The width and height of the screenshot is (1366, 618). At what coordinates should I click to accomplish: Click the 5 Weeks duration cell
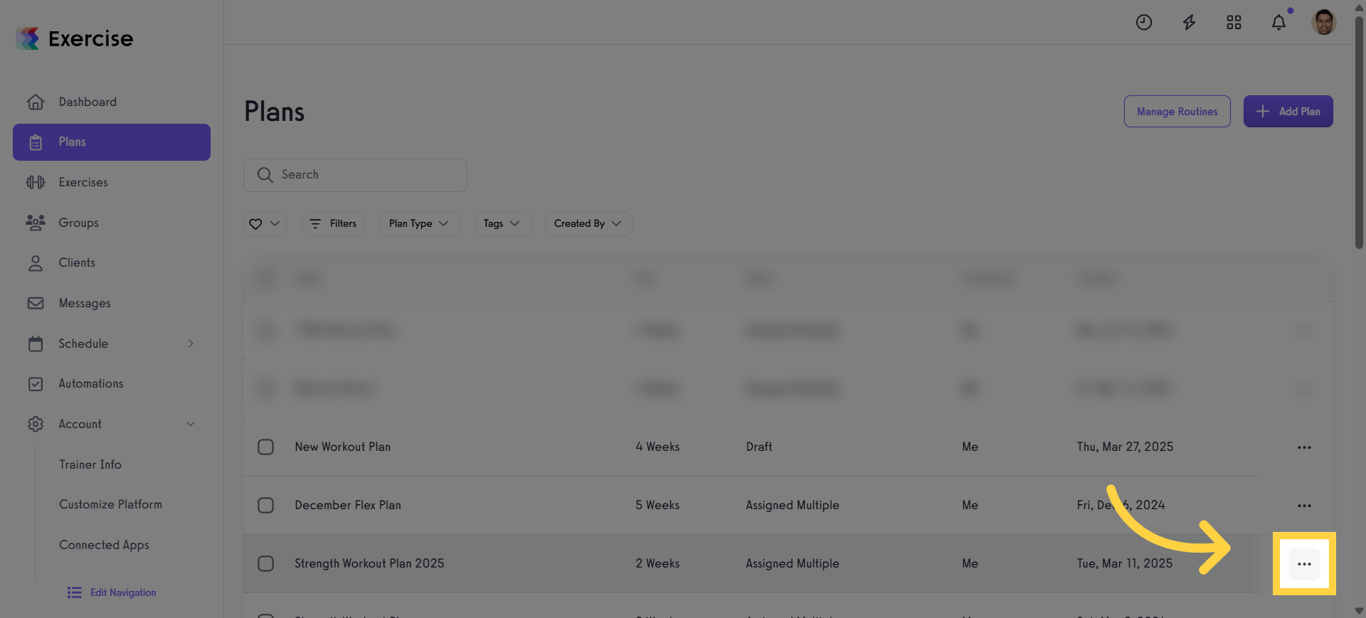[x=658, y=505]
